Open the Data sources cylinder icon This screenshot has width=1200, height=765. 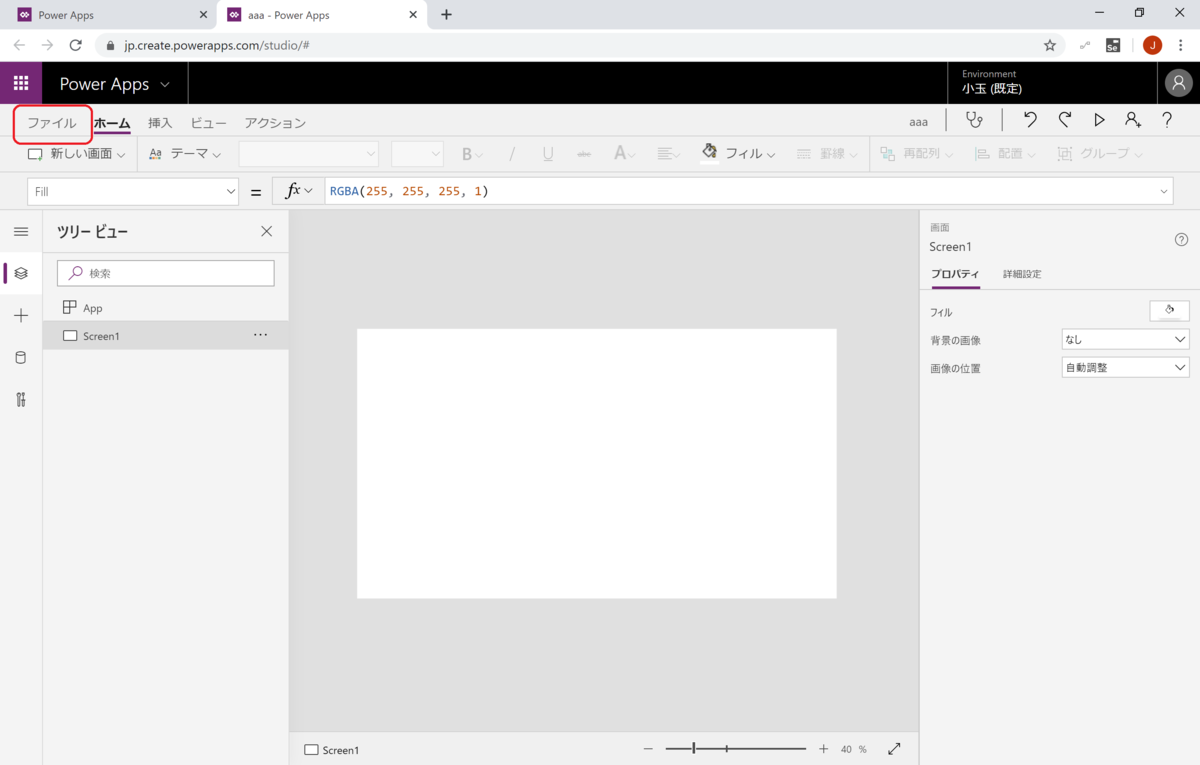point(21,358)
